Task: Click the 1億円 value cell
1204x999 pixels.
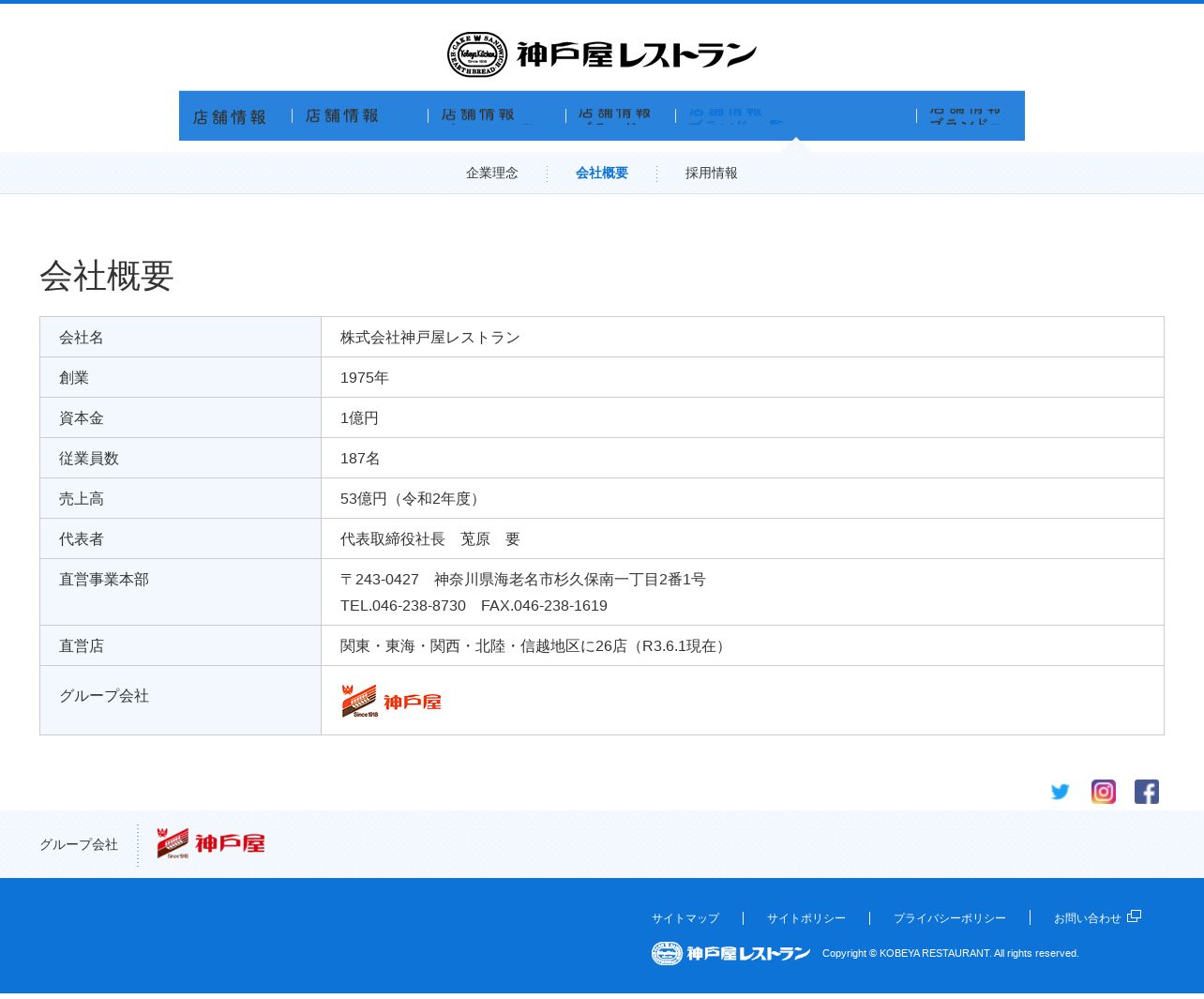Action: point(359,418)
